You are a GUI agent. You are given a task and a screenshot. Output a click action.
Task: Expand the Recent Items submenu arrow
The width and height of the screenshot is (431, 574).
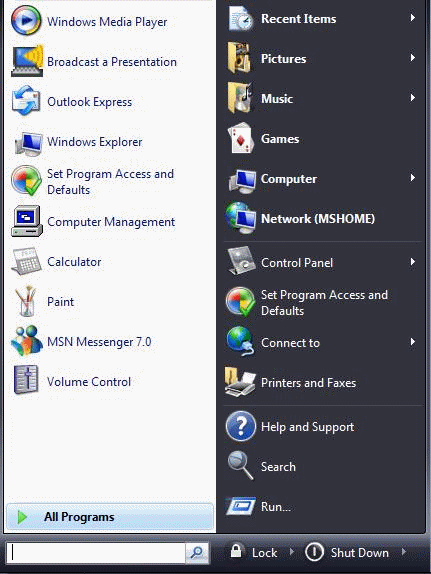pyautogui.click(x=413, y=18)
